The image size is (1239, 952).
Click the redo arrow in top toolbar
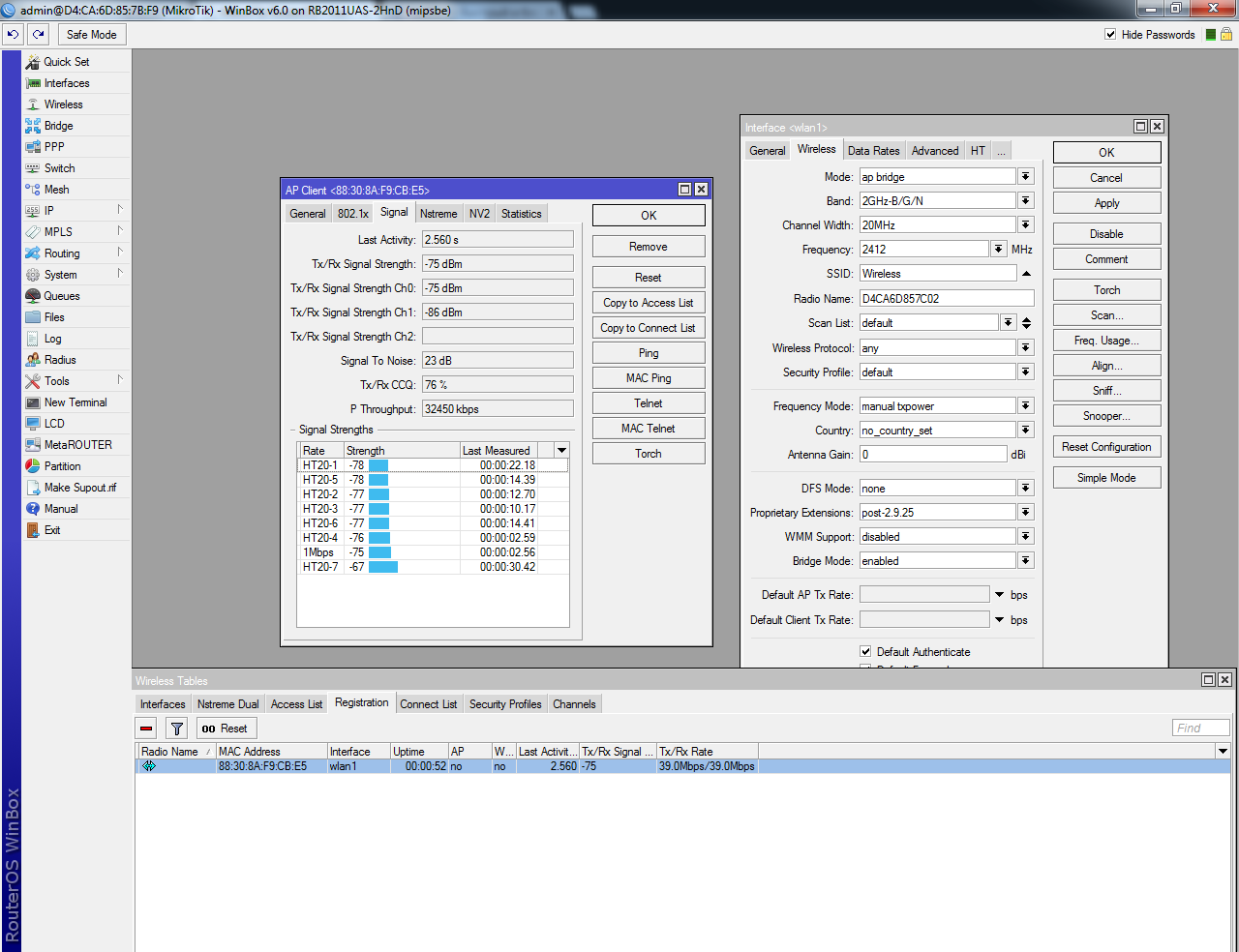pyautogui.click(x=39, y=34)
